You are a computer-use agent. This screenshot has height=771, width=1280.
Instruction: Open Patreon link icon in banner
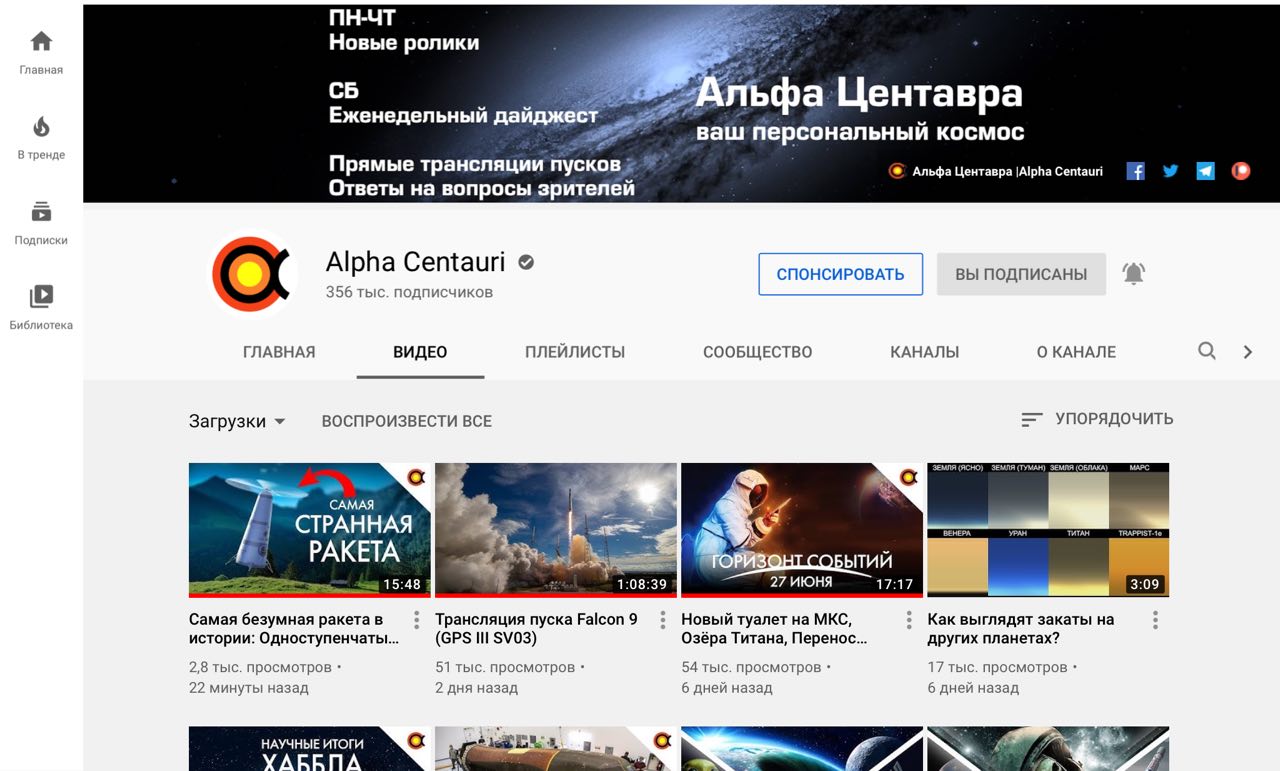(x=1240, y=171)
